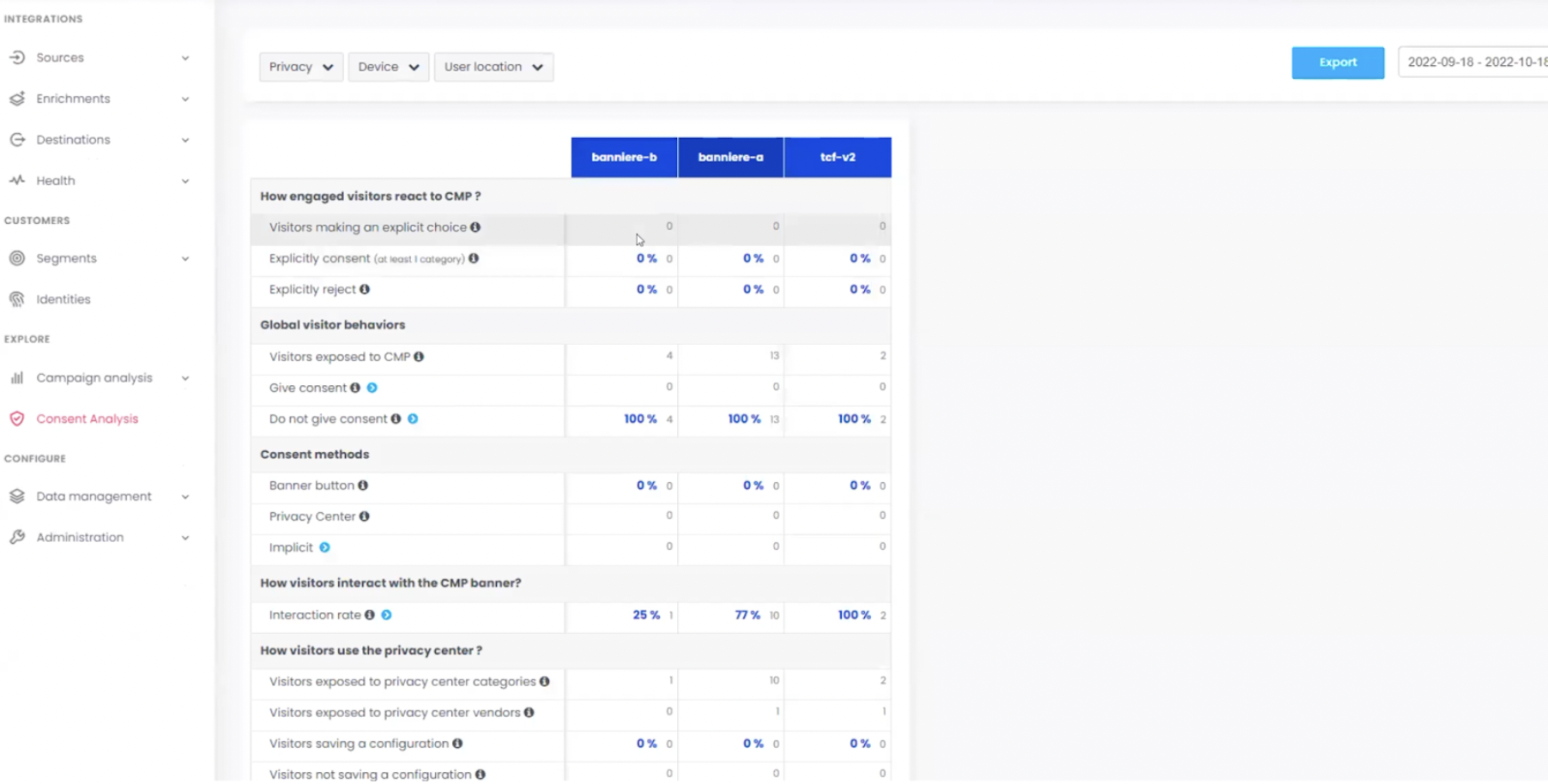
Task: Click blue arrow icon beside Give consent
Action: click(x=372, y=388)
